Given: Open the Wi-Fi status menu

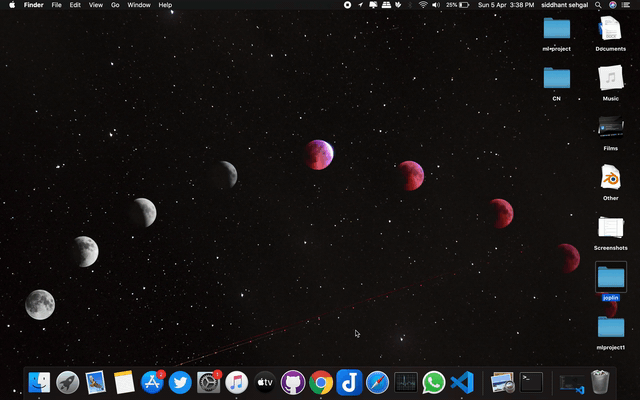Looking at the screenshot, I should pyautogui.click(x=423, y=5).
